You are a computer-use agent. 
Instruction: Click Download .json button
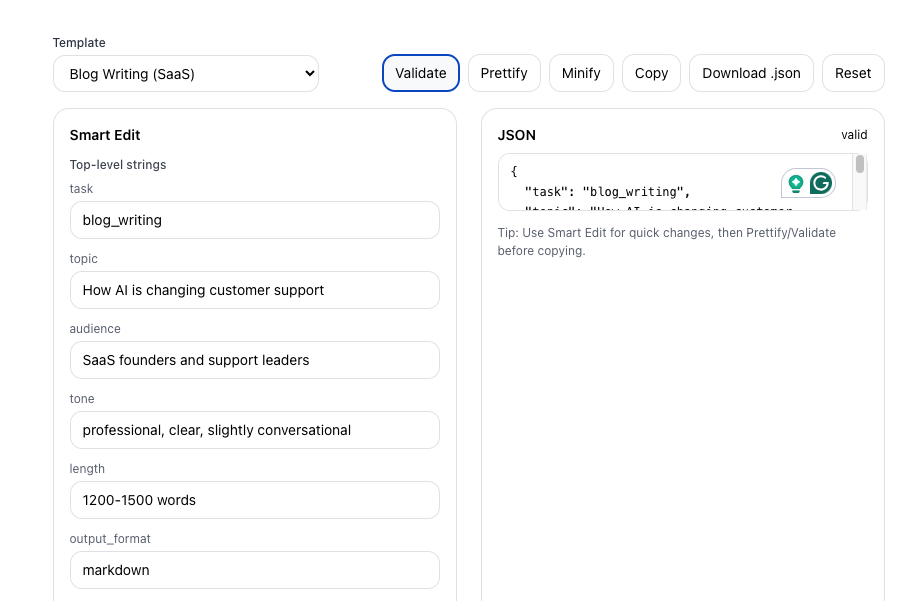click(x=751, y=73)
